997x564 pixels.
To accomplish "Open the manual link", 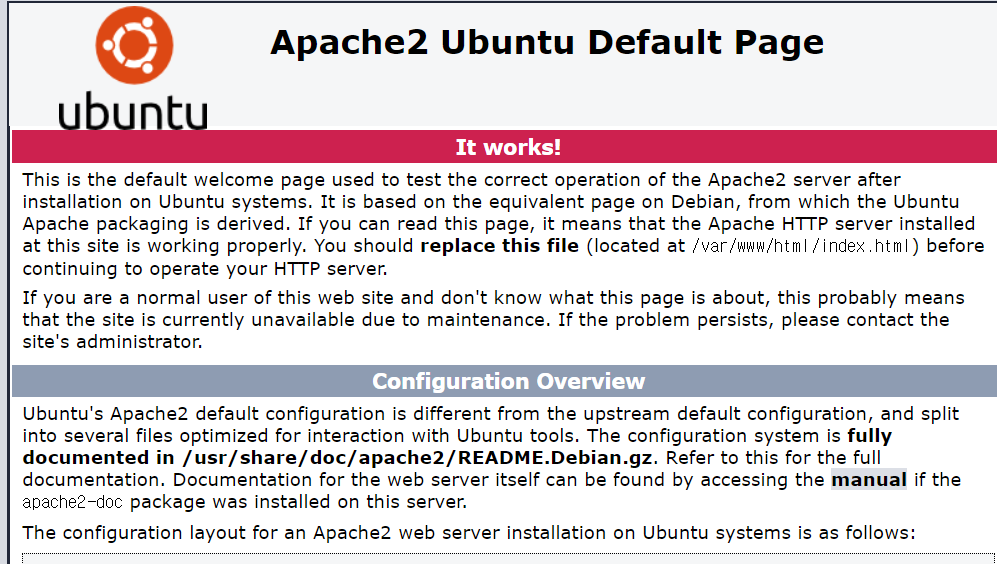I will [869, 479].
